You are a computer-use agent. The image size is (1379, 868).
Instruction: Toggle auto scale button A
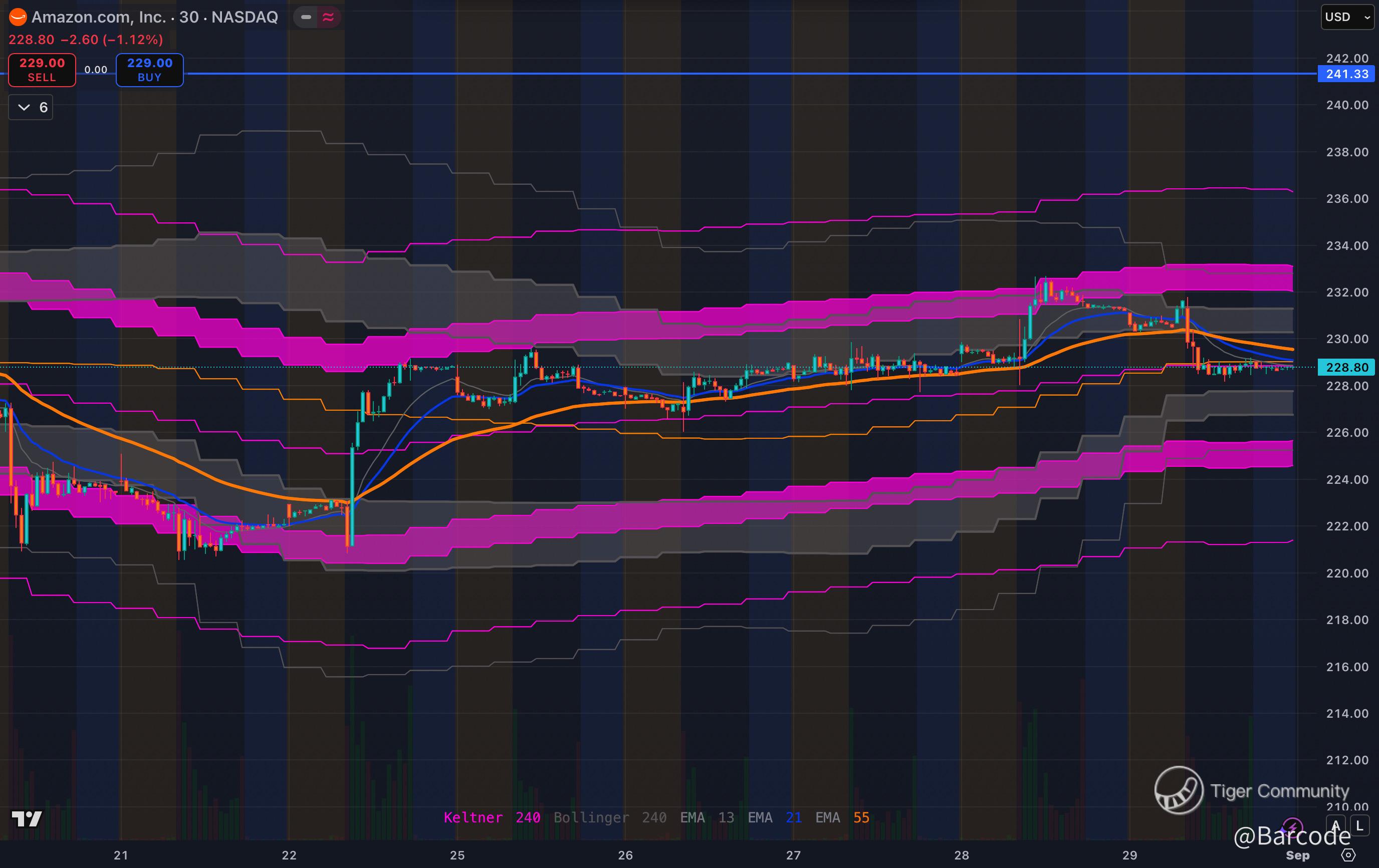[1336, 825]
